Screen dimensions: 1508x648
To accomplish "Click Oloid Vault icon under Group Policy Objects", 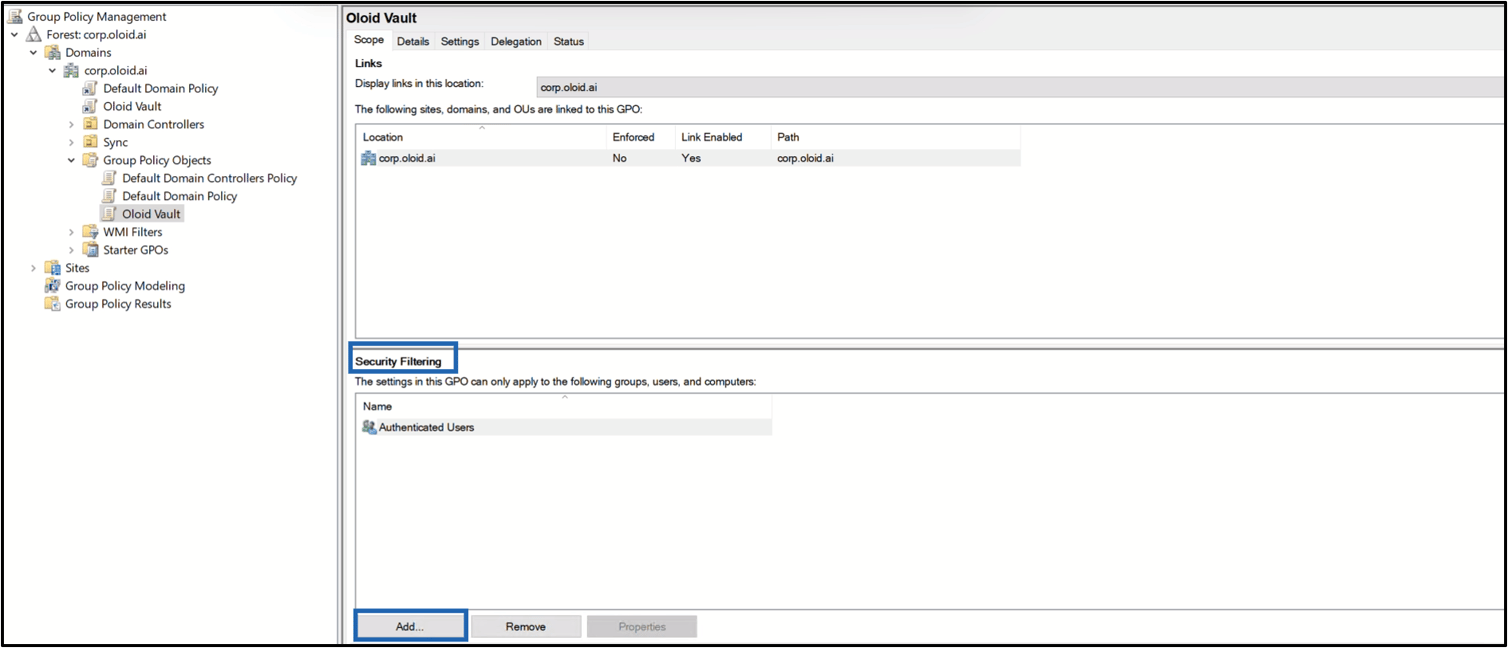I will click(x=110, y=214).
